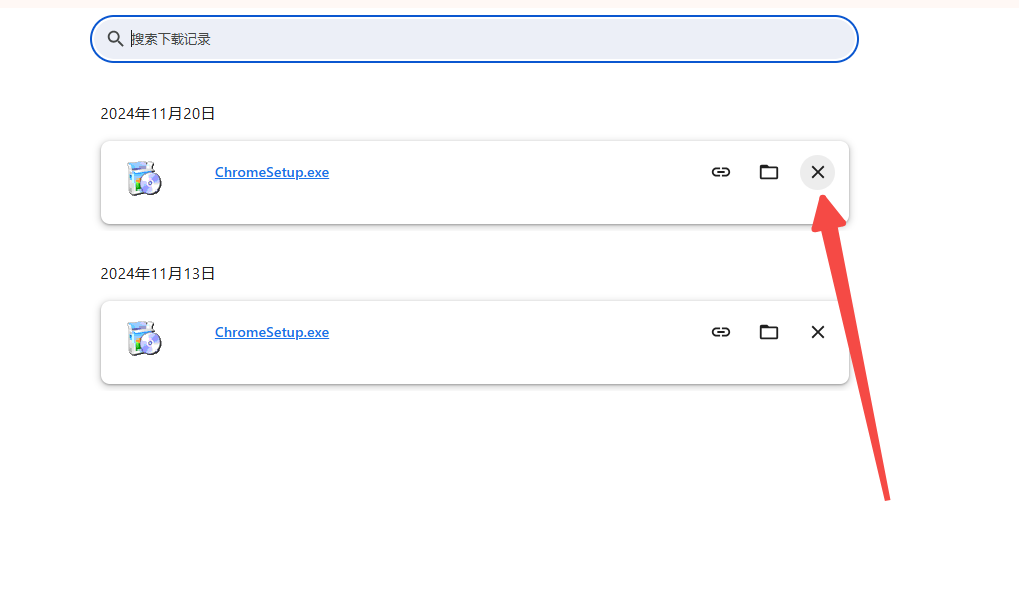The image size is (1019, 614).
Task: Copy download link for November 13 ChromeSetup.exe
Action: point(721,332)
